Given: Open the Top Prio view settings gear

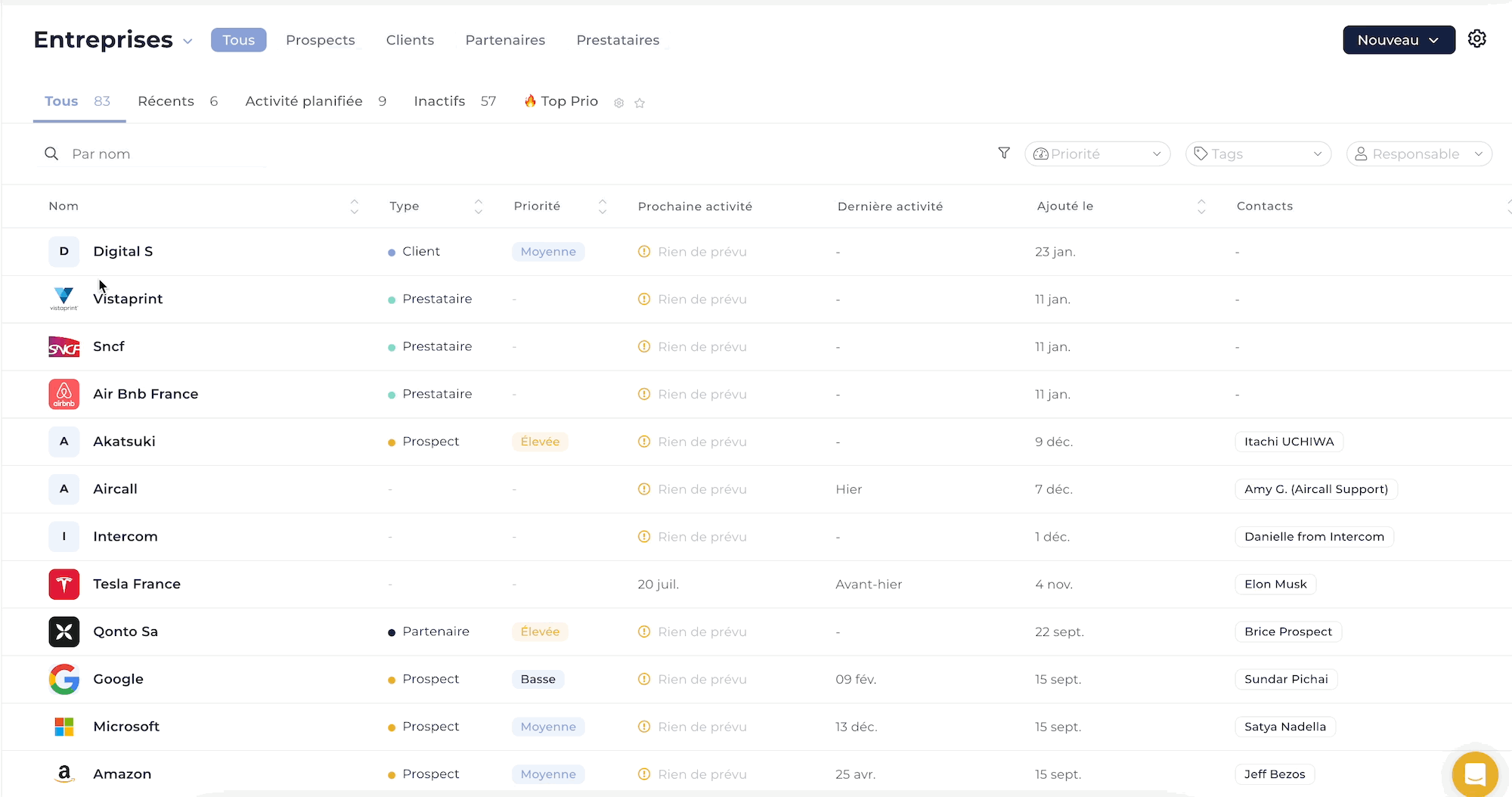Looking at the screenshot, I should click(x=619, y=103).
